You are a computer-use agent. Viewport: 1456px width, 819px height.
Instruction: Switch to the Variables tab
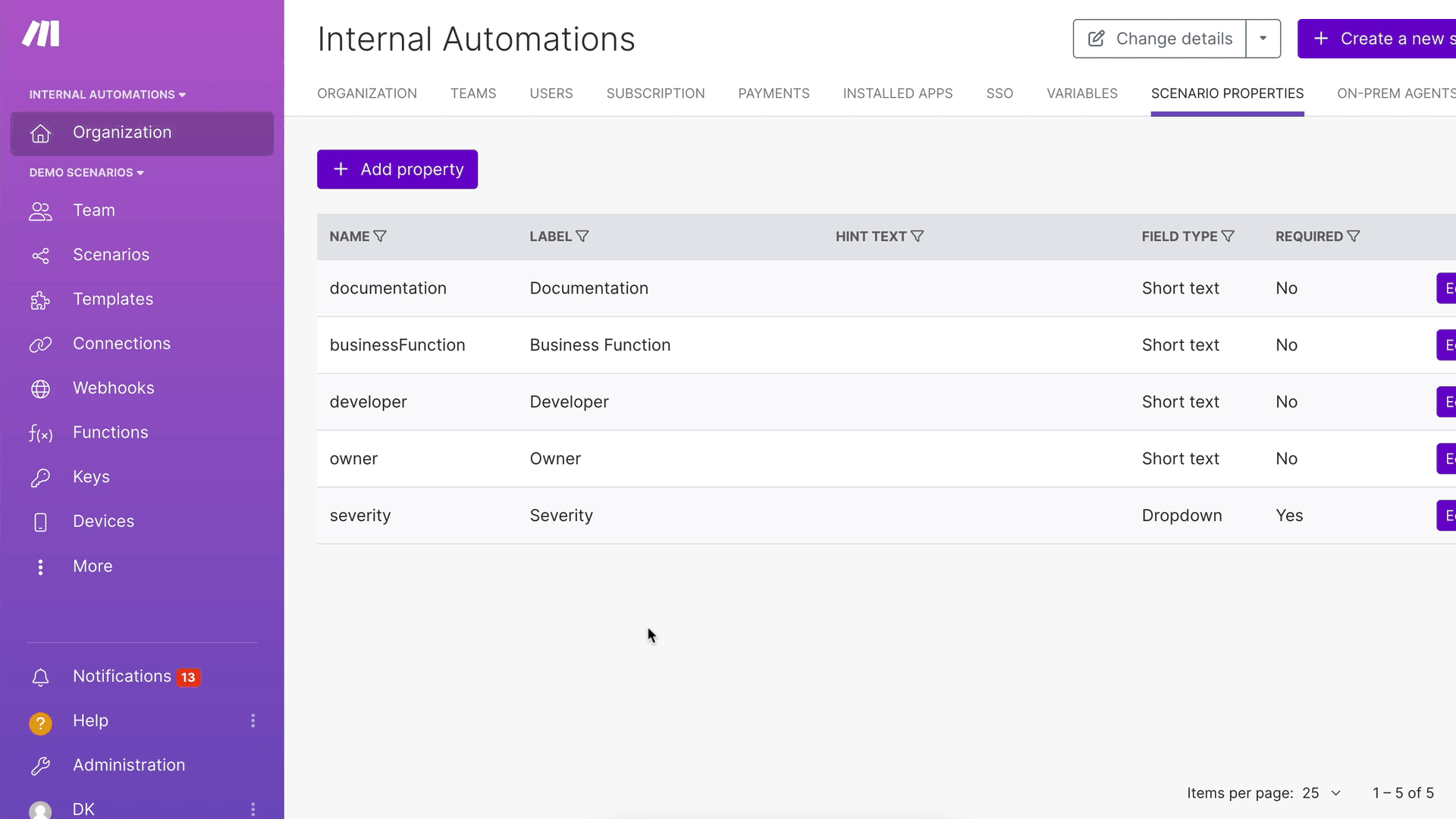click(x=1081, y=93)
